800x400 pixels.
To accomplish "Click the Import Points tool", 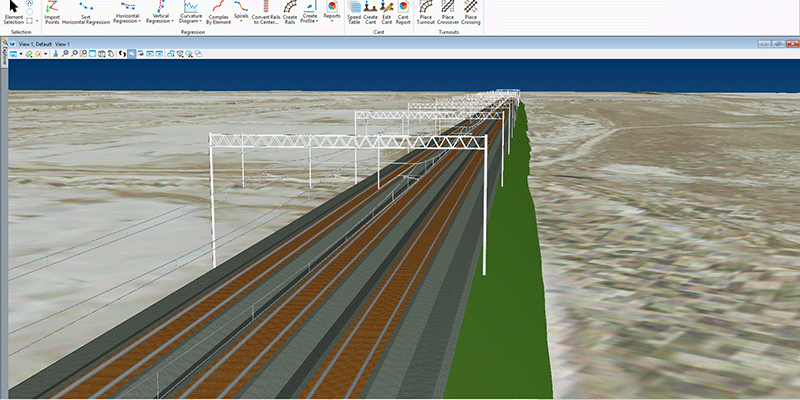I will point(52,12).
